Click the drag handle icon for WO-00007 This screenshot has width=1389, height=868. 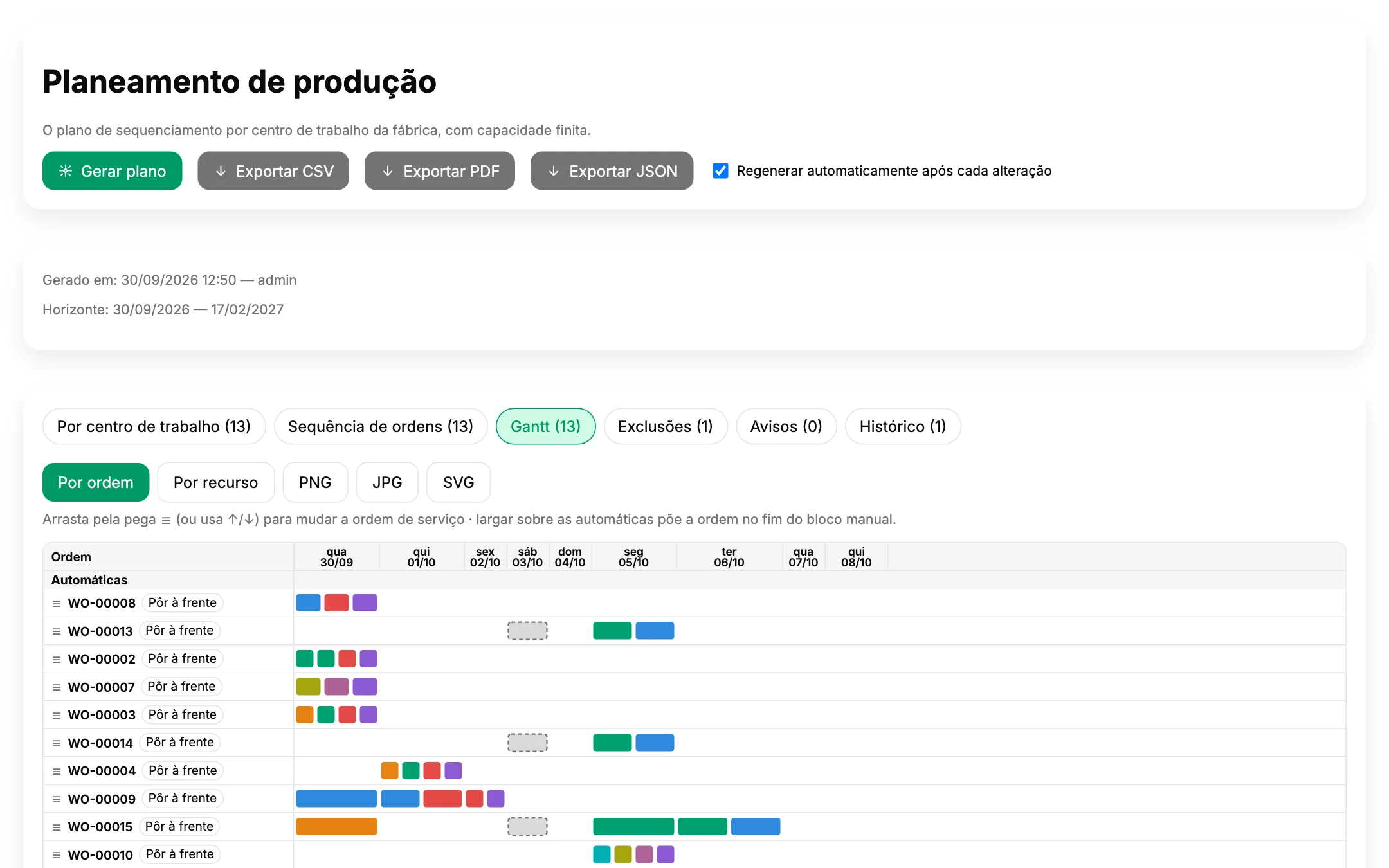(57, 687)
